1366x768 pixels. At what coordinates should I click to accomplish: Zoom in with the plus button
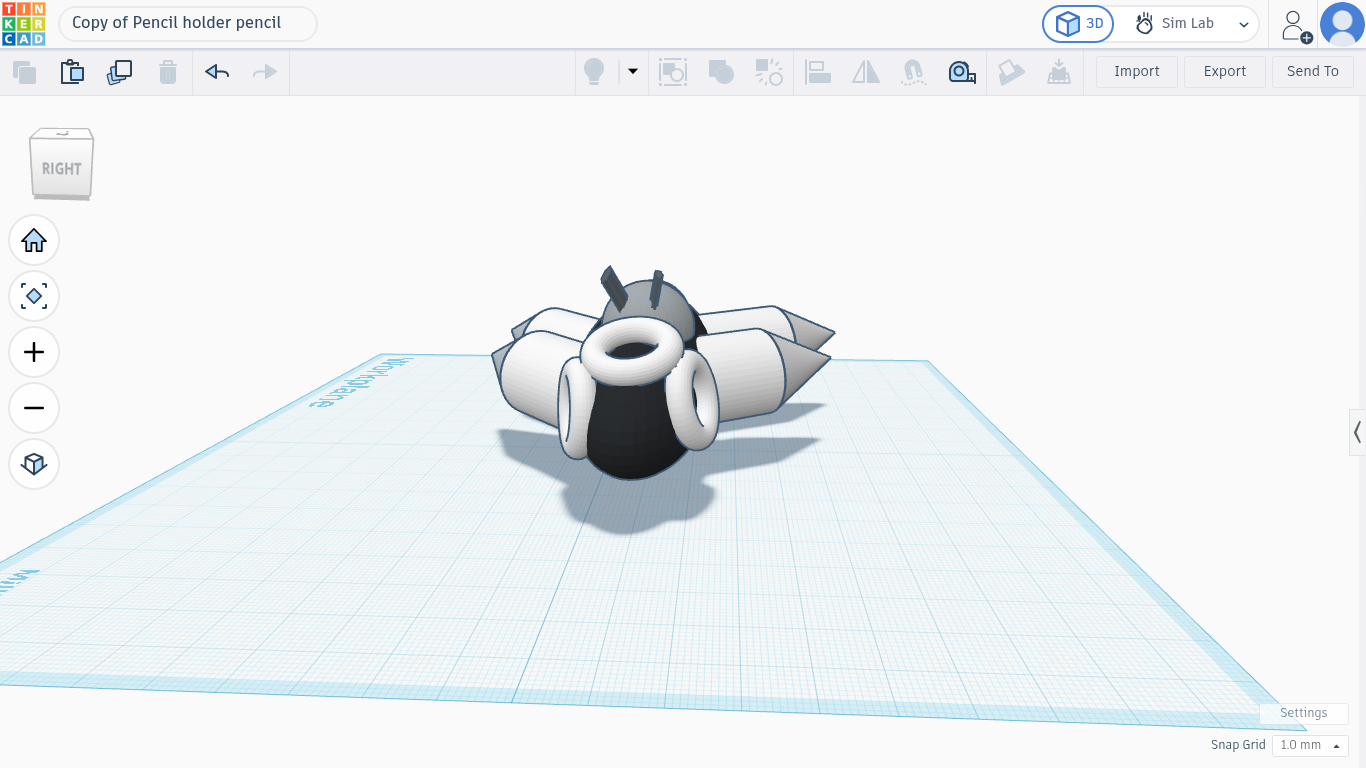(34, 352)
